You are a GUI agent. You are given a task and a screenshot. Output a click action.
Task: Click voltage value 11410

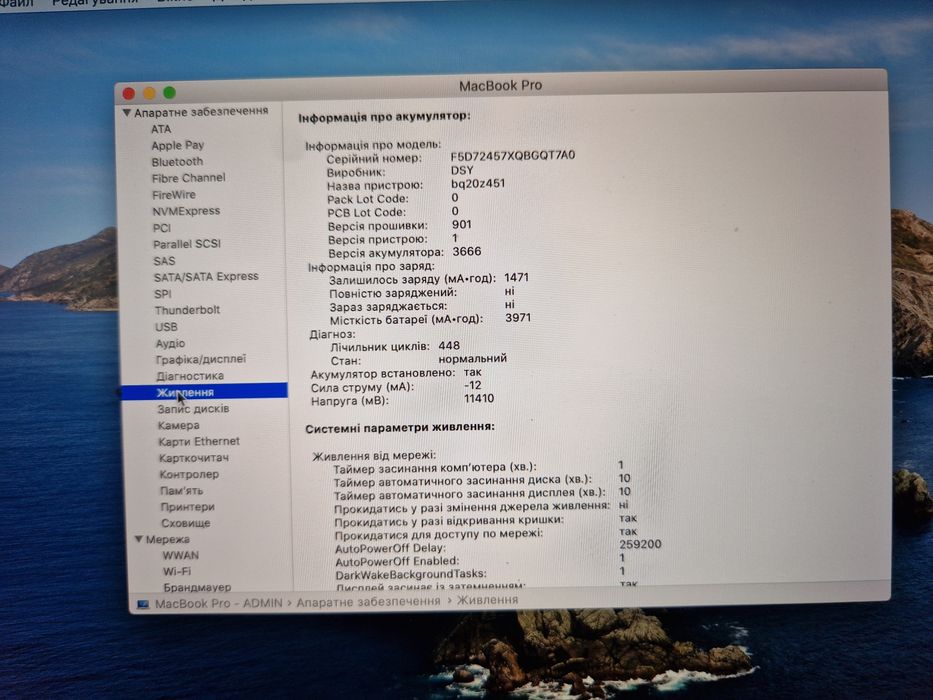[479, 399]
